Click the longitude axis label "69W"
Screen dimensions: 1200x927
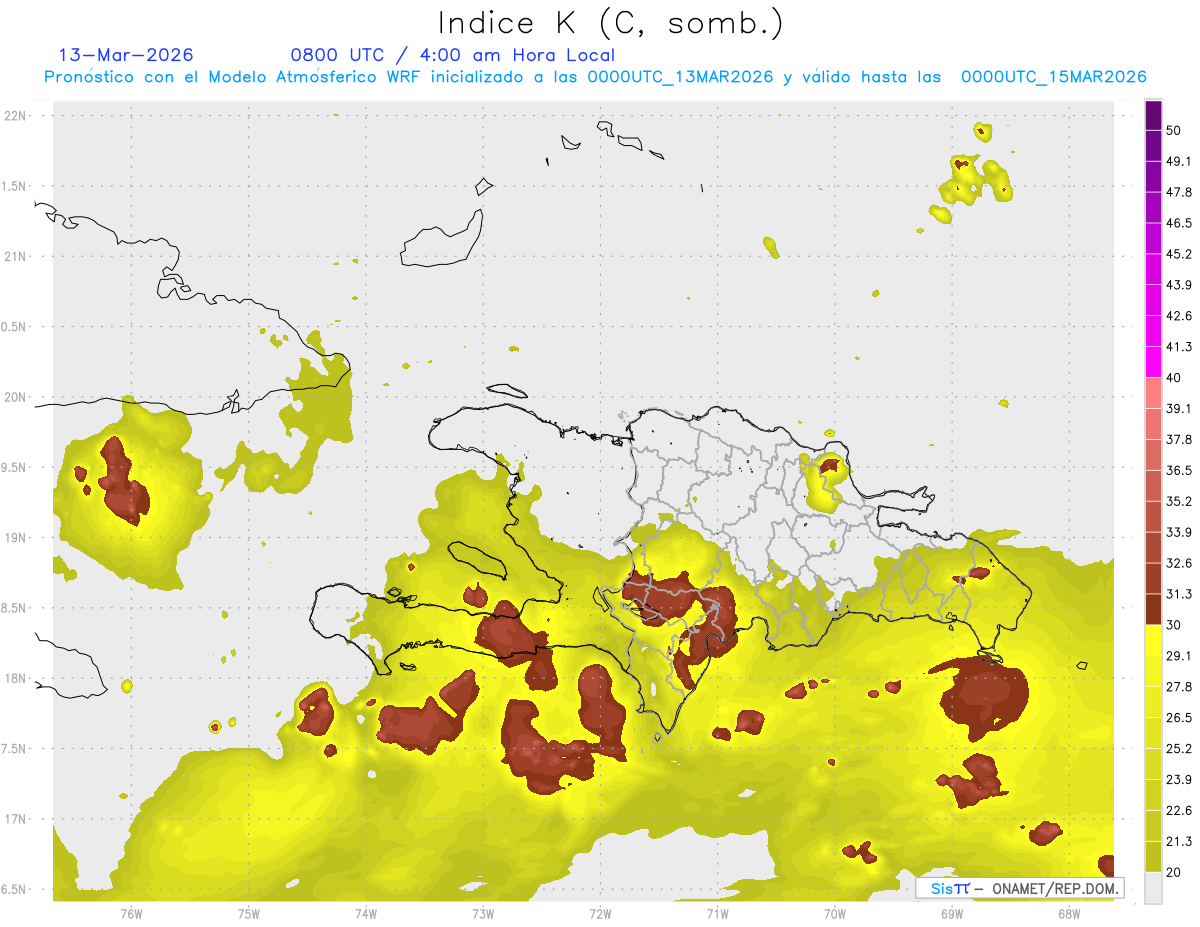pyautogui.click(x=952, y=914)
